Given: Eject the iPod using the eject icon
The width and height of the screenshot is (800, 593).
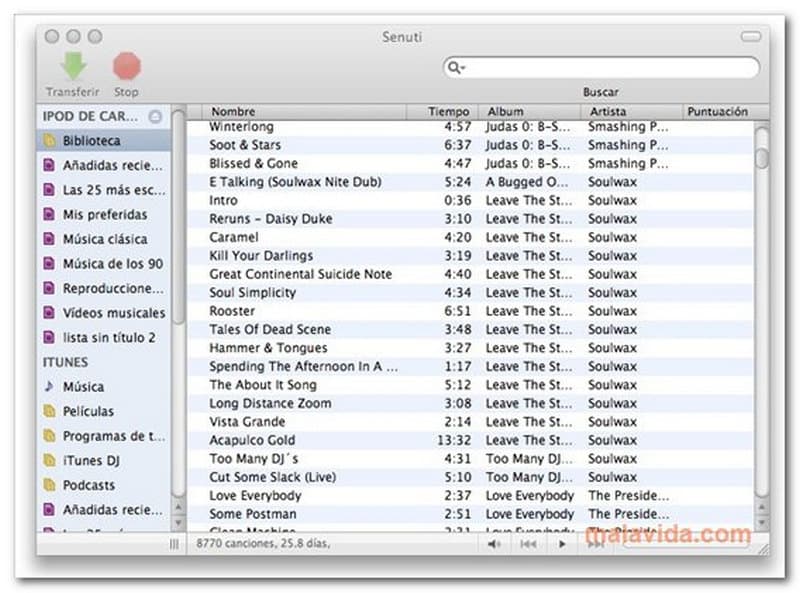Looking at the screenshot, I should tap(155, 117).
